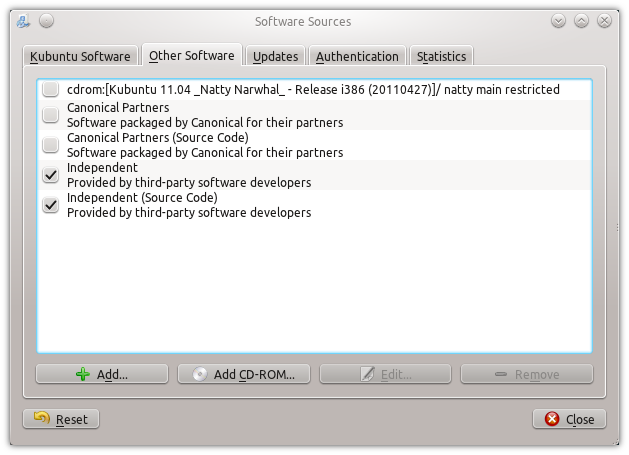Uncheck the Independent source checkbox
Viewport: 629px width, 455px height.
coord(51,175)
